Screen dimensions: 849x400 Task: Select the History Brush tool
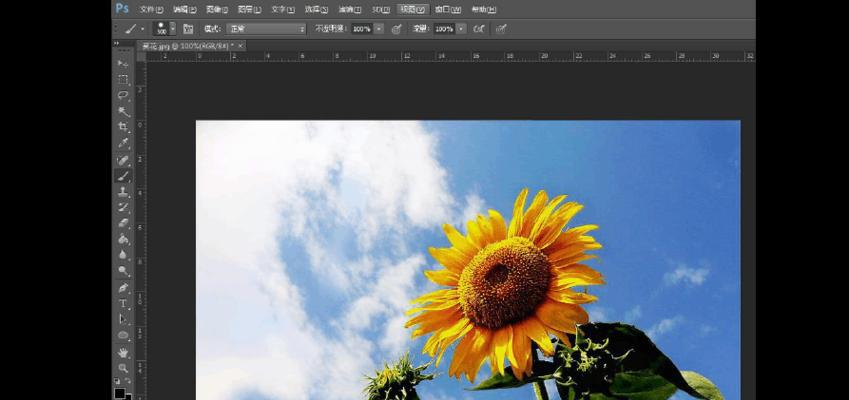pos(123,207)
